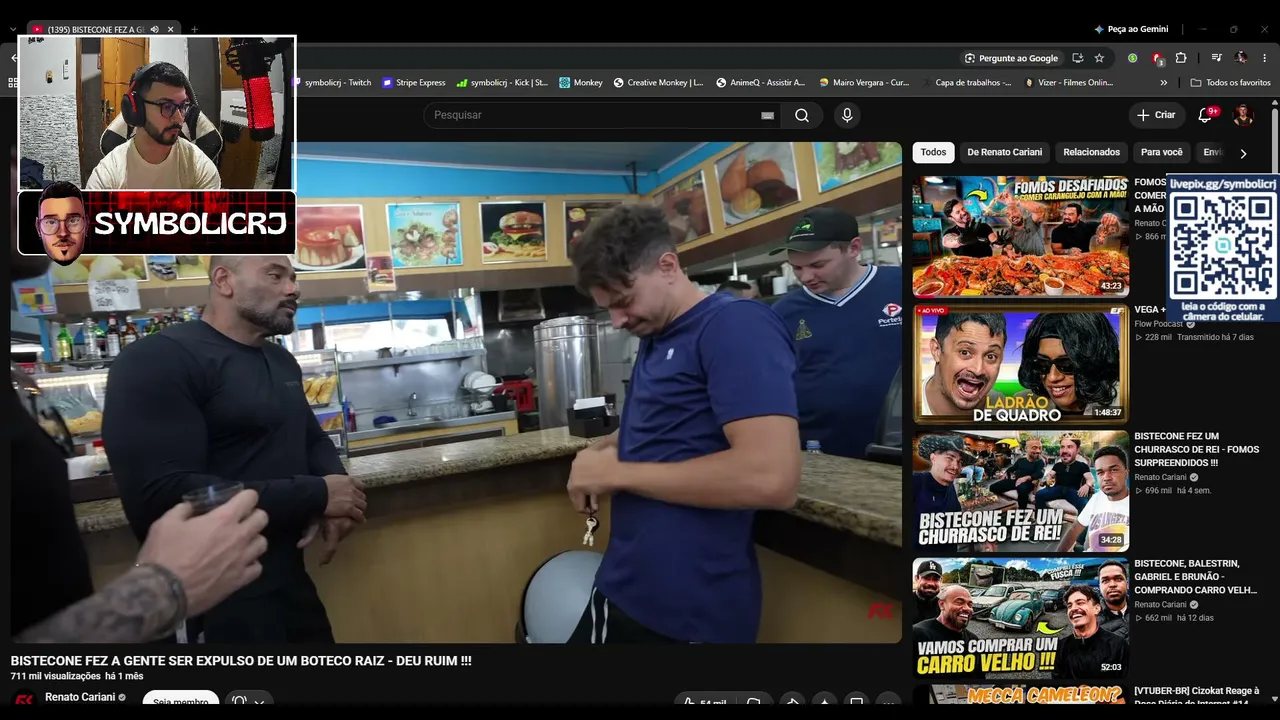Open the Stripe Express bookmark
This screenshot has height=720, width=1280.
414,83
